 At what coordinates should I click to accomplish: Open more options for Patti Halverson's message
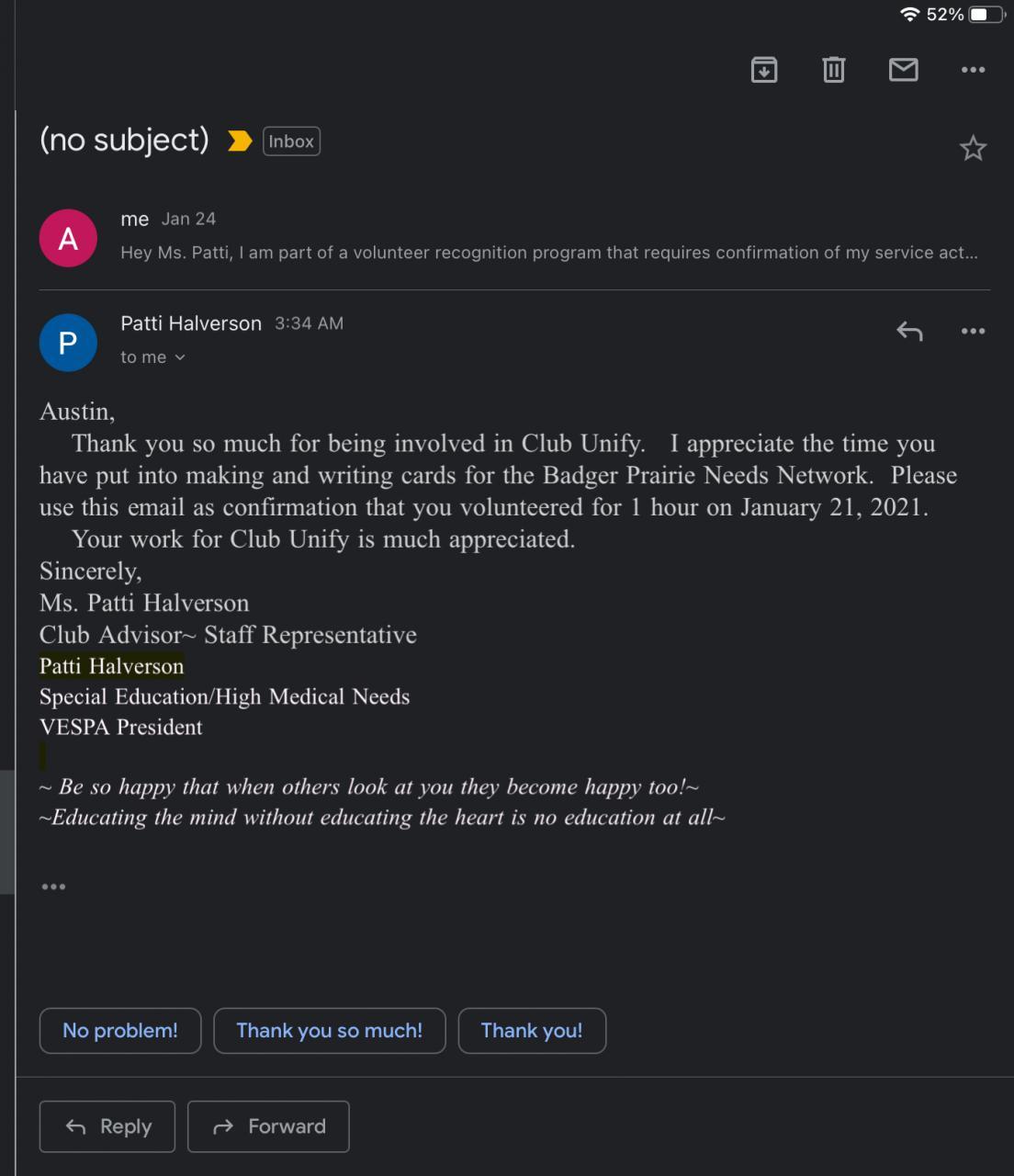pos(973,331)
